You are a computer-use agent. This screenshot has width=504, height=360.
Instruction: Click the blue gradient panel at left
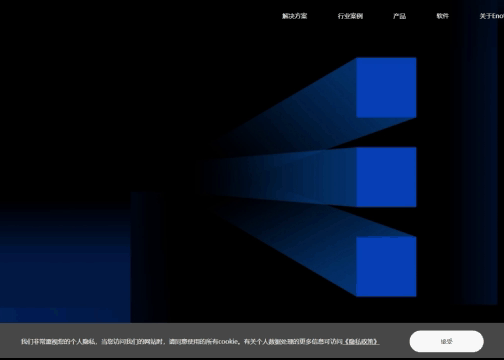(65, 267)
